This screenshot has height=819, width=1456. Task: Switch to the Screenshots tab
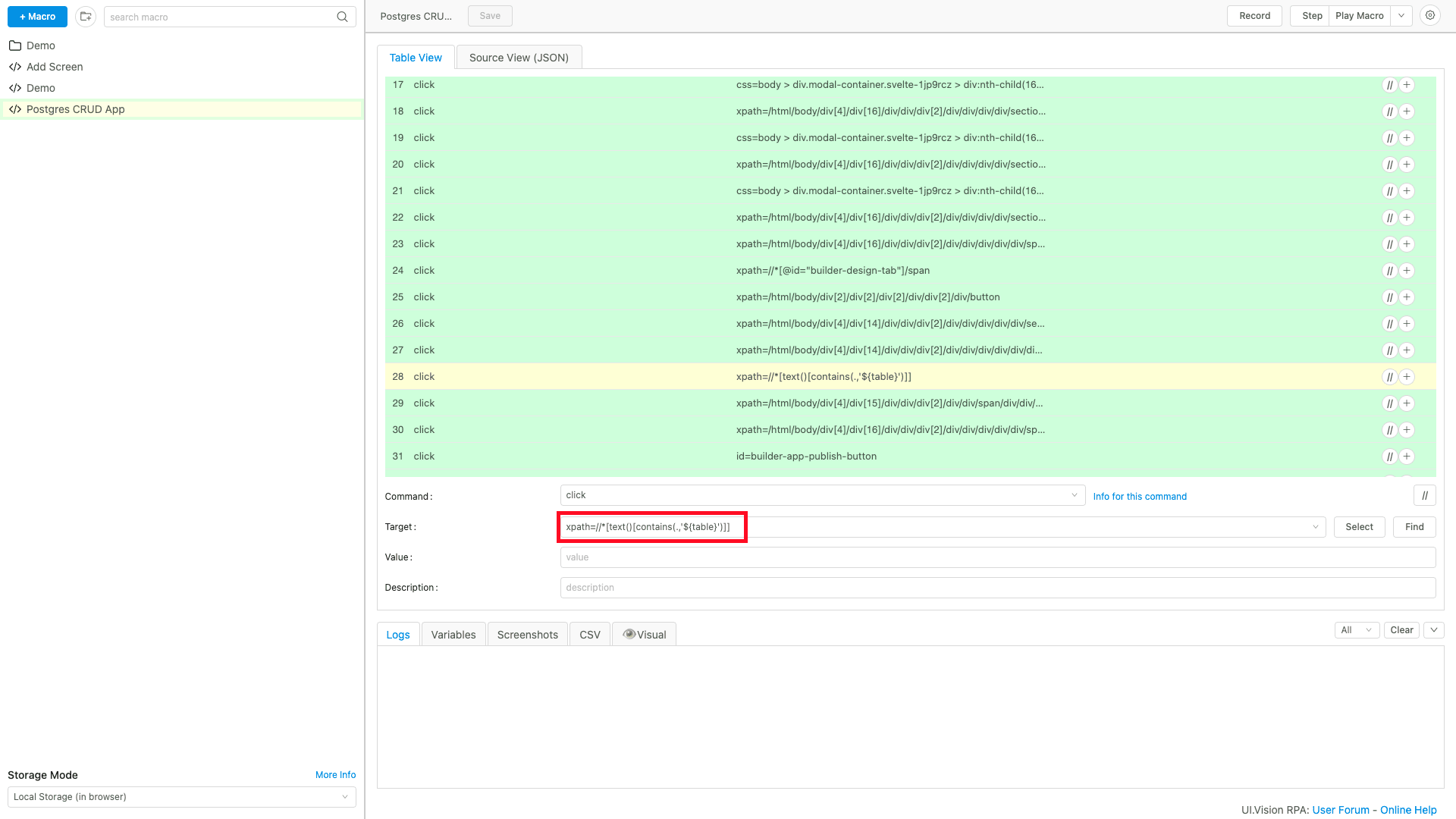pyautogui.click(x=527, y=634)
